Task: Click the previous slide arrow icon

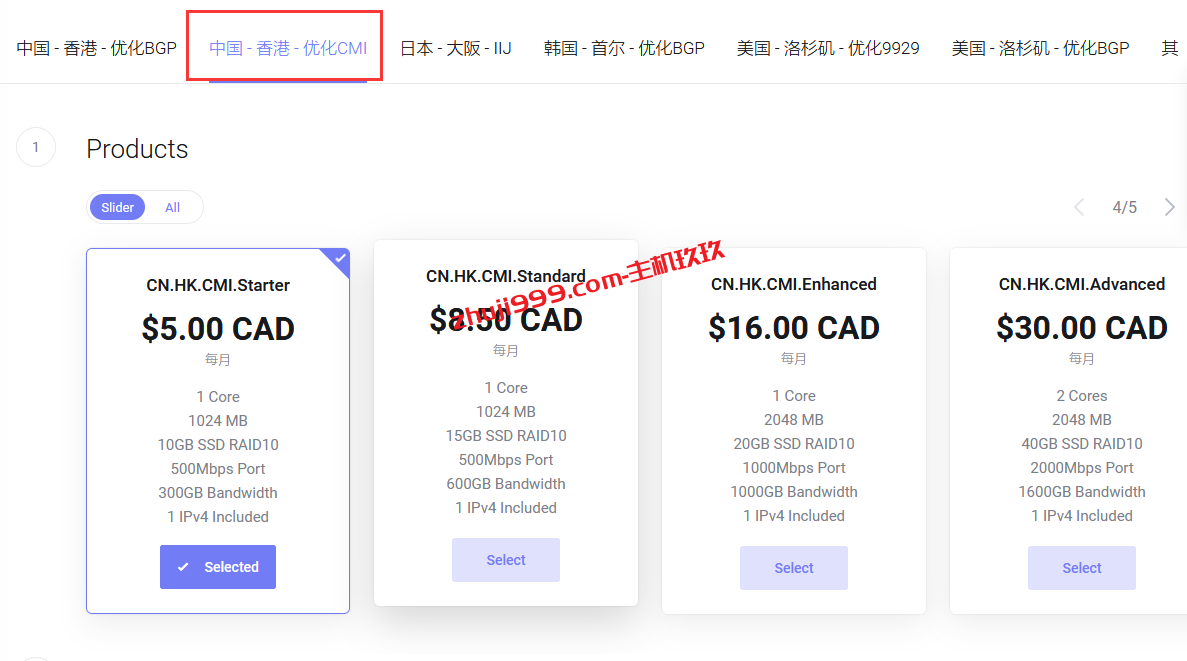Action: pos(1079,207)
